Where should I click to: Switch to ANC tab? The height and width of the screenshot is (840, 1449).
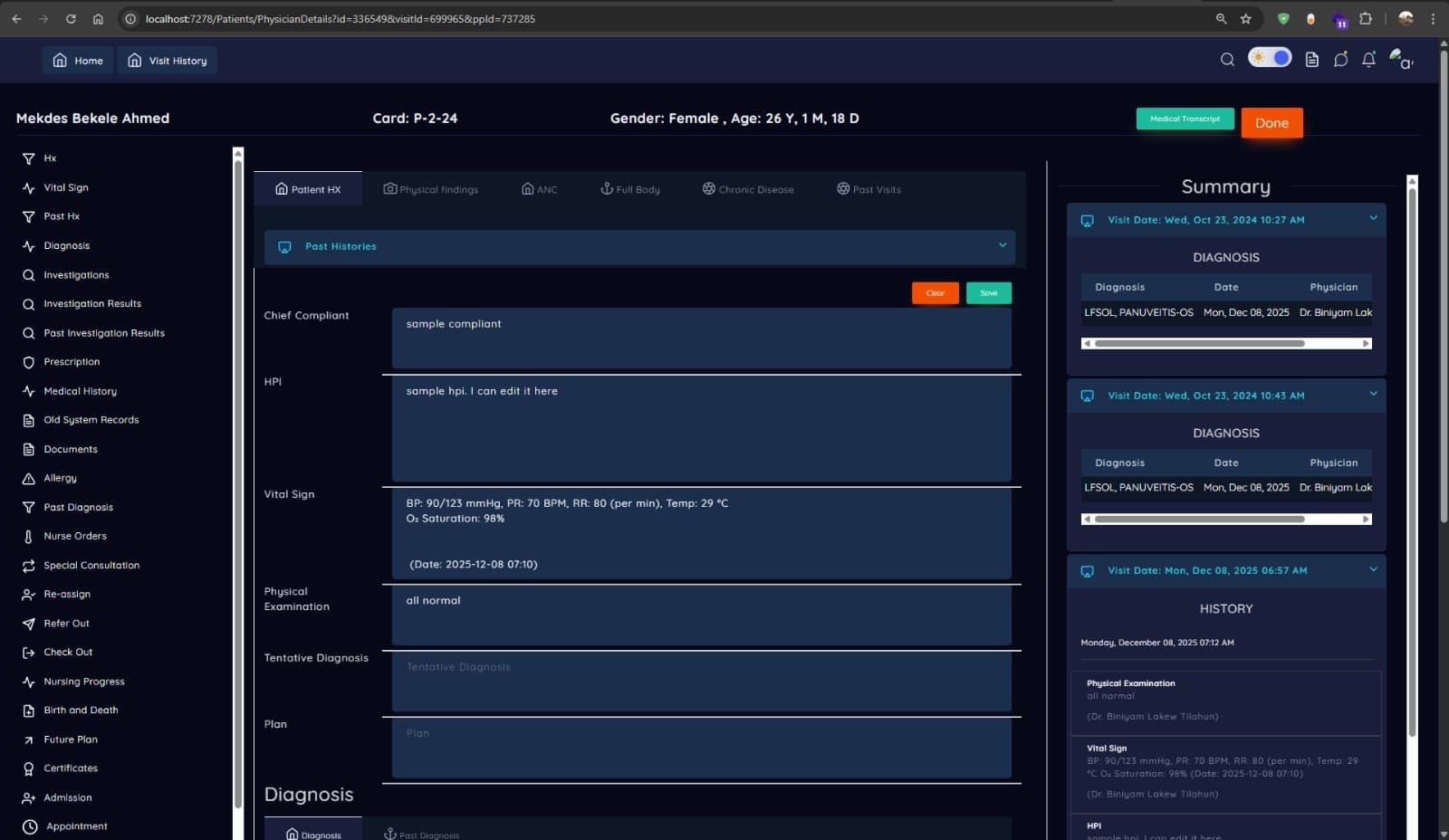tap(540, 189)
